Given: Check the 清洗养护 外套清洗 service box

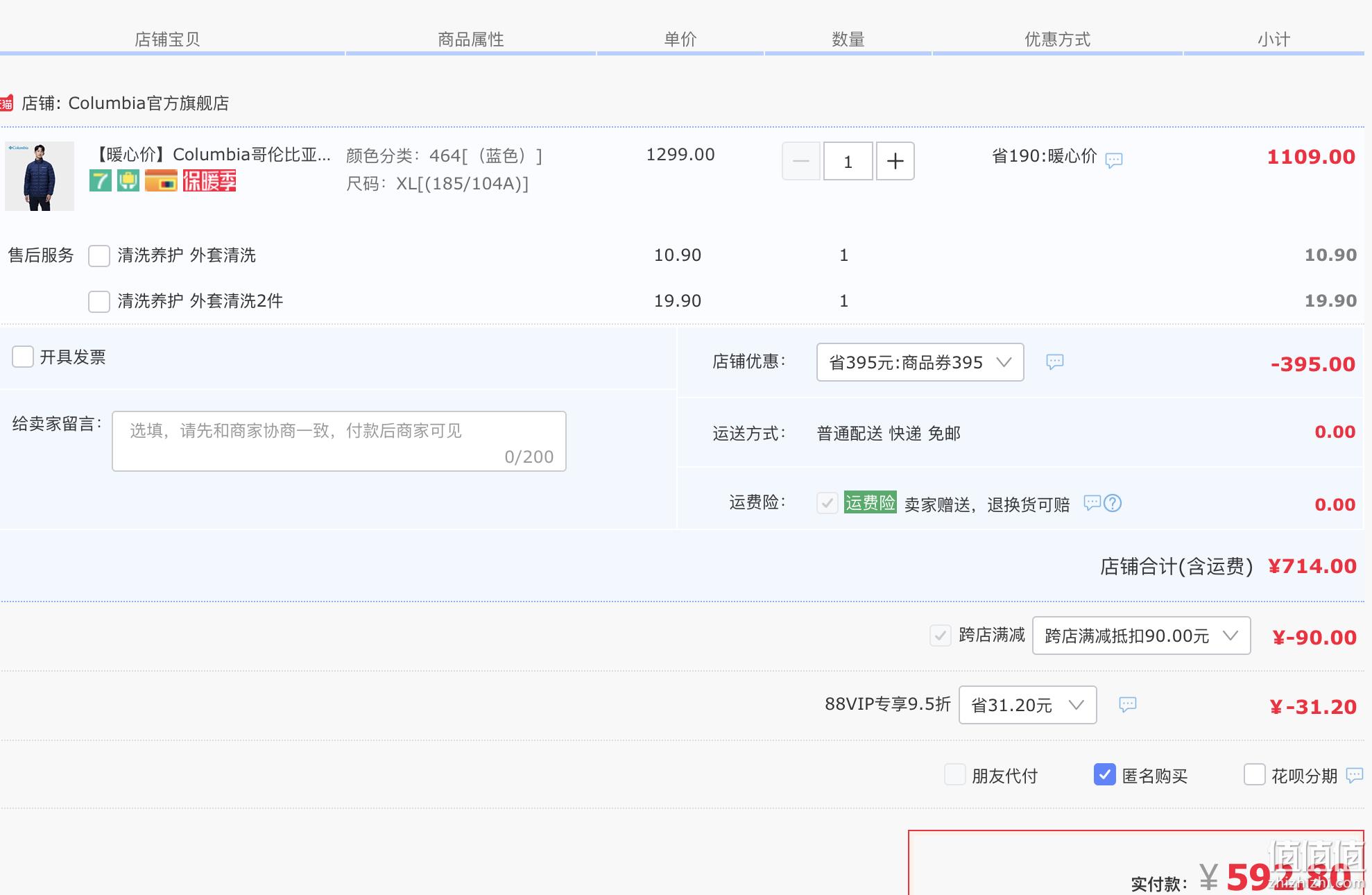Looking at the screenshot, I should (99, 256).
